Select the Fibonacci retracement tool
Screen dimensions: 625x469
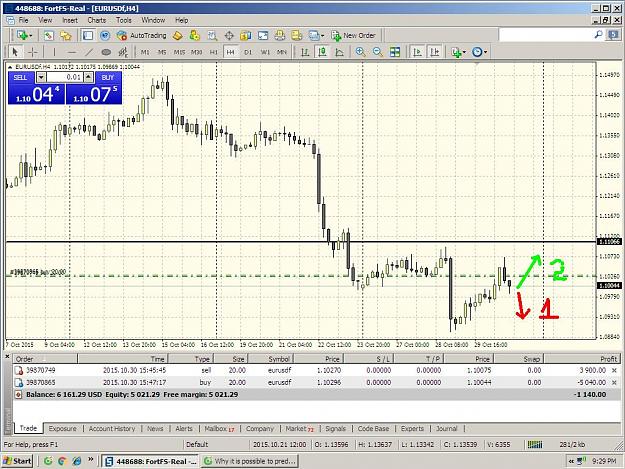point(123,52)
